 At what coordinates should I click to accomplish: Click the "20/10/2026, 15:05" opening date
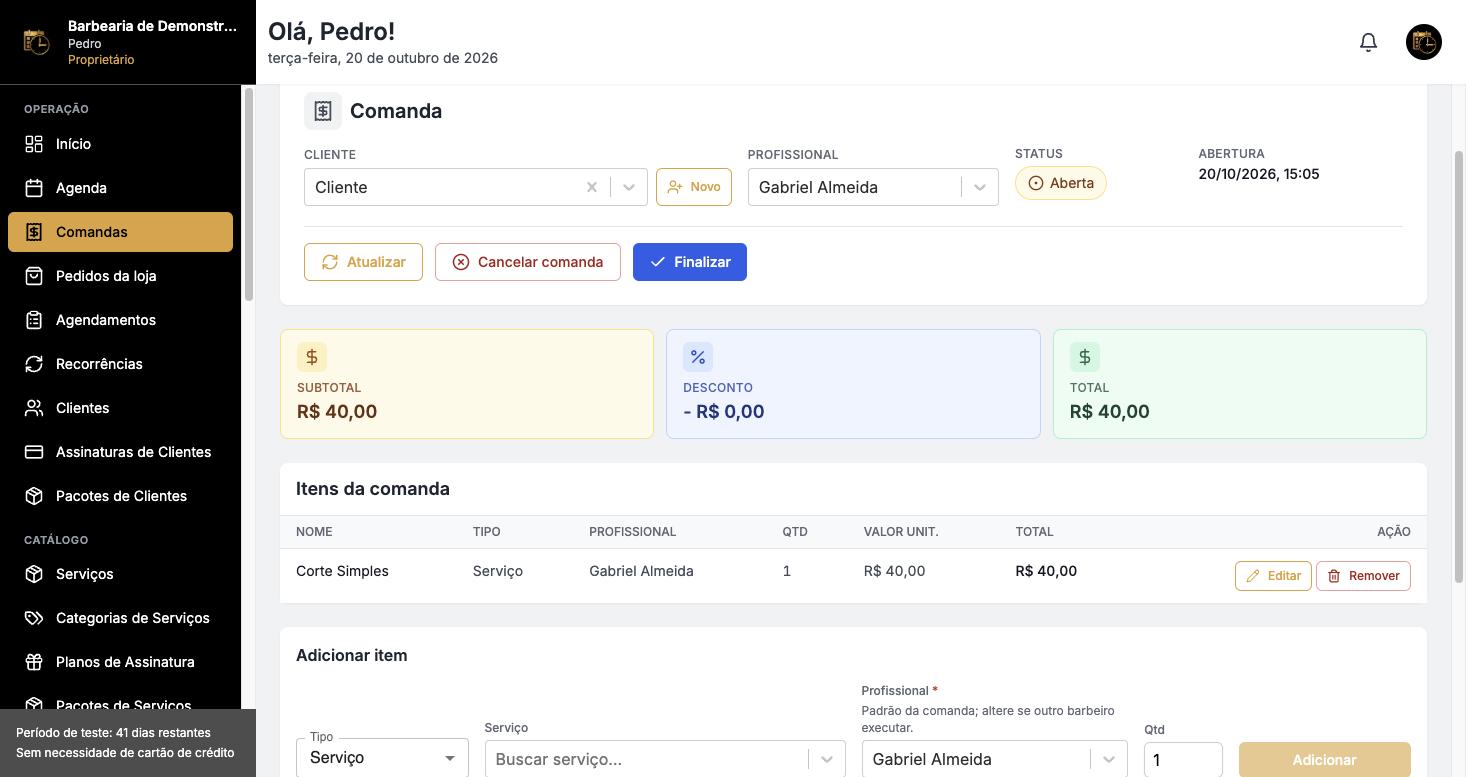click(1259, 174)
